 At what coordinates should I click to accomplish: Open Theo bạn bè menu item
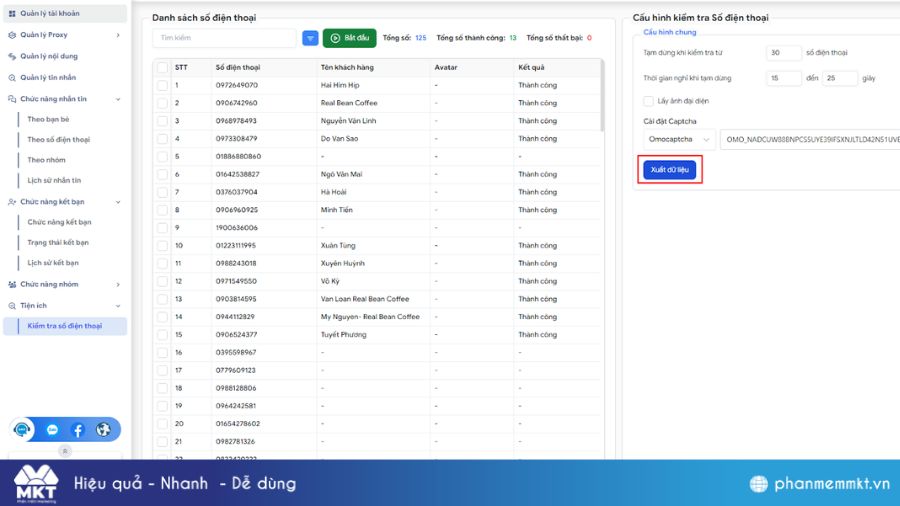click(x=48, y=119)
